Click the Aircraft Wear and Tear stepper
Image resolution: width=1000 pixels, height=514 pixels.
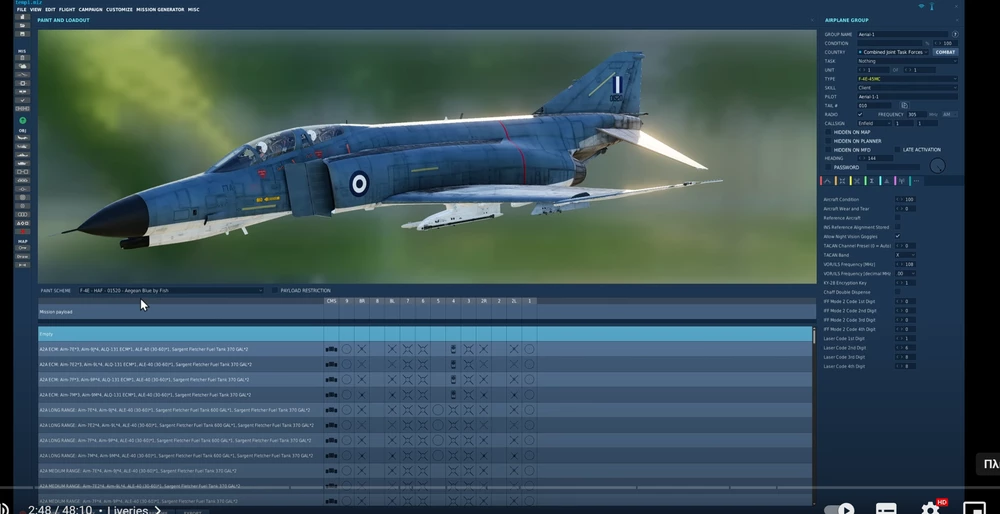(899, 209)
